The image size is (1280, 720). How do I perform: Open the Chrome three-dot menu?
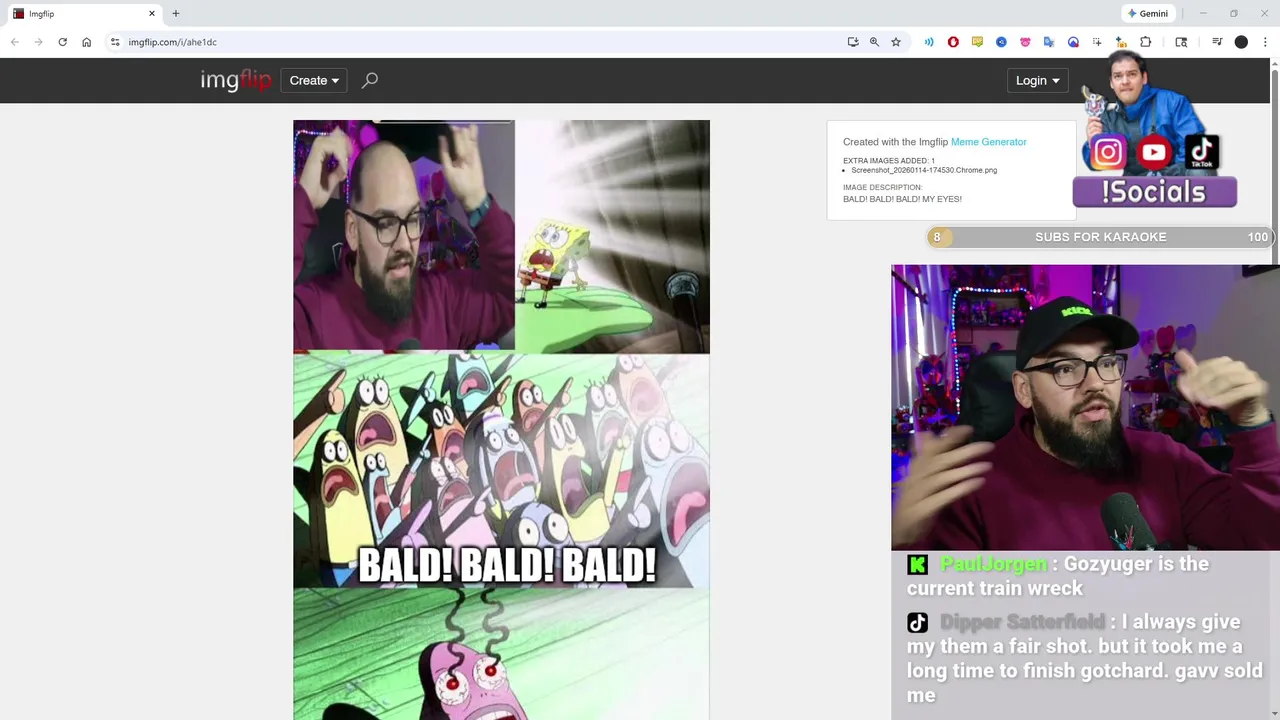coord(1265,42)
